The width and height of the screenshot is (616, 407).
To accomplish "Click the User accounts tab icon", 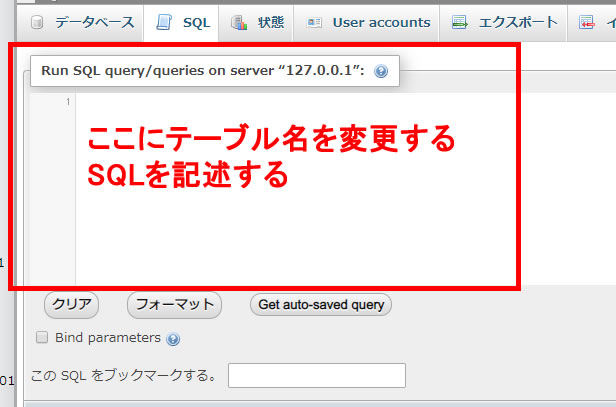I will coord(314,22).
